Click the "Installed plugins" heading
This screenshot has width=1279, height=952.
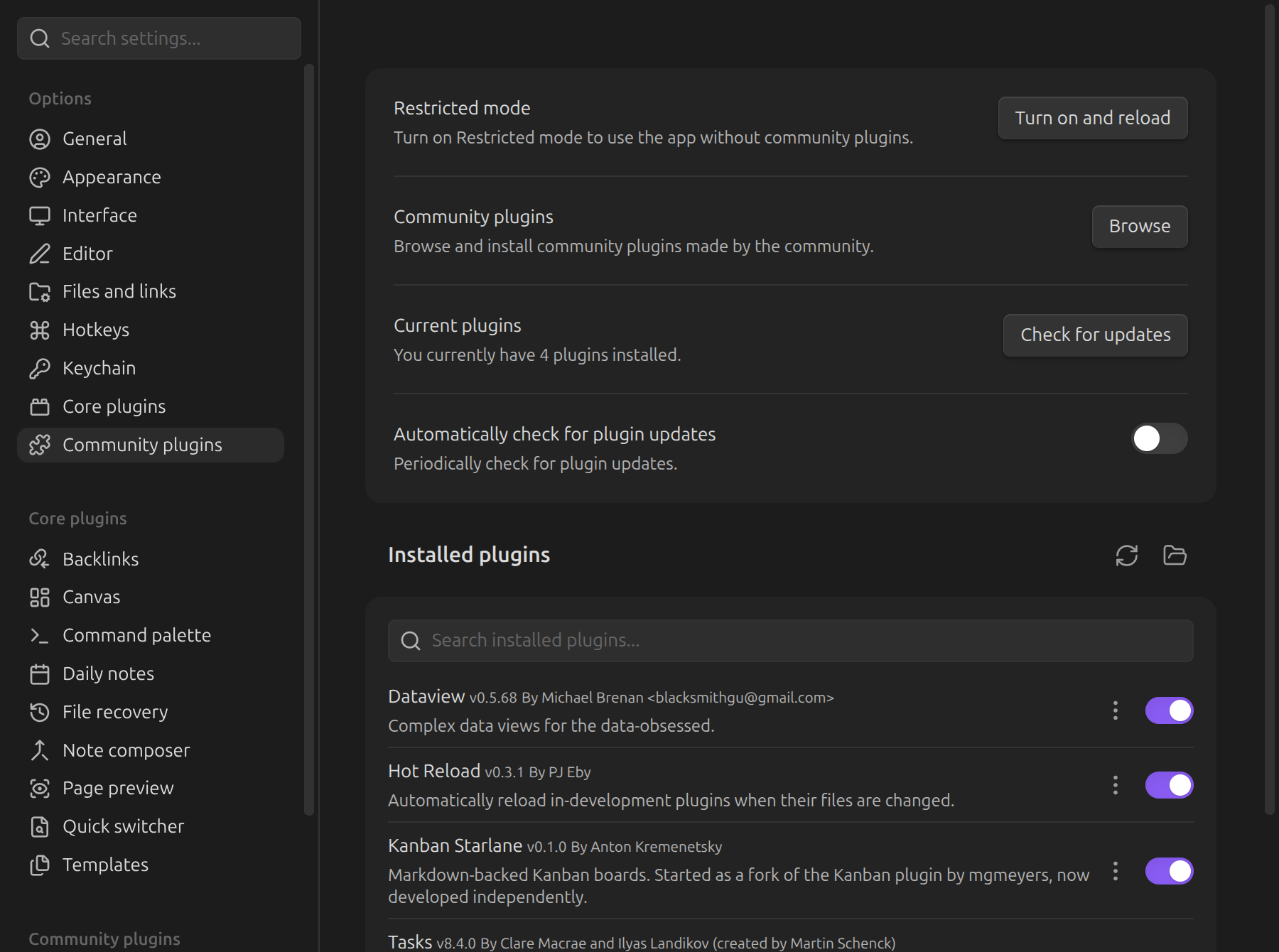click(x=469, y=555)
